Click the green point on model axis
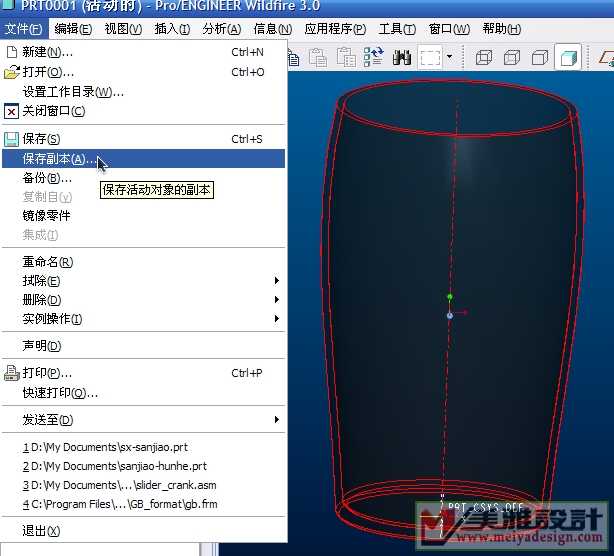 click(450, 297)
